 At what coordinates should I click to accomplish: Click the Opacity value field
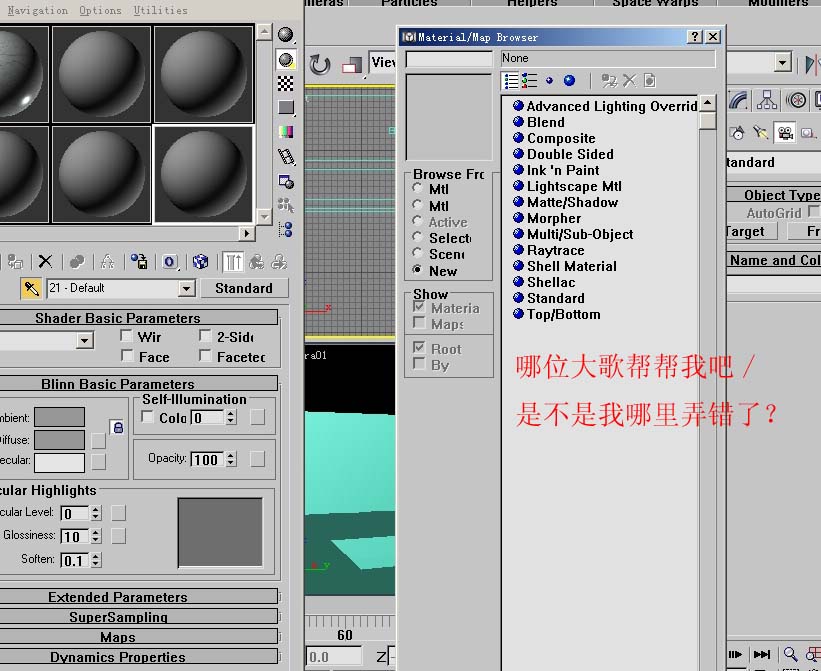(207, 460)
